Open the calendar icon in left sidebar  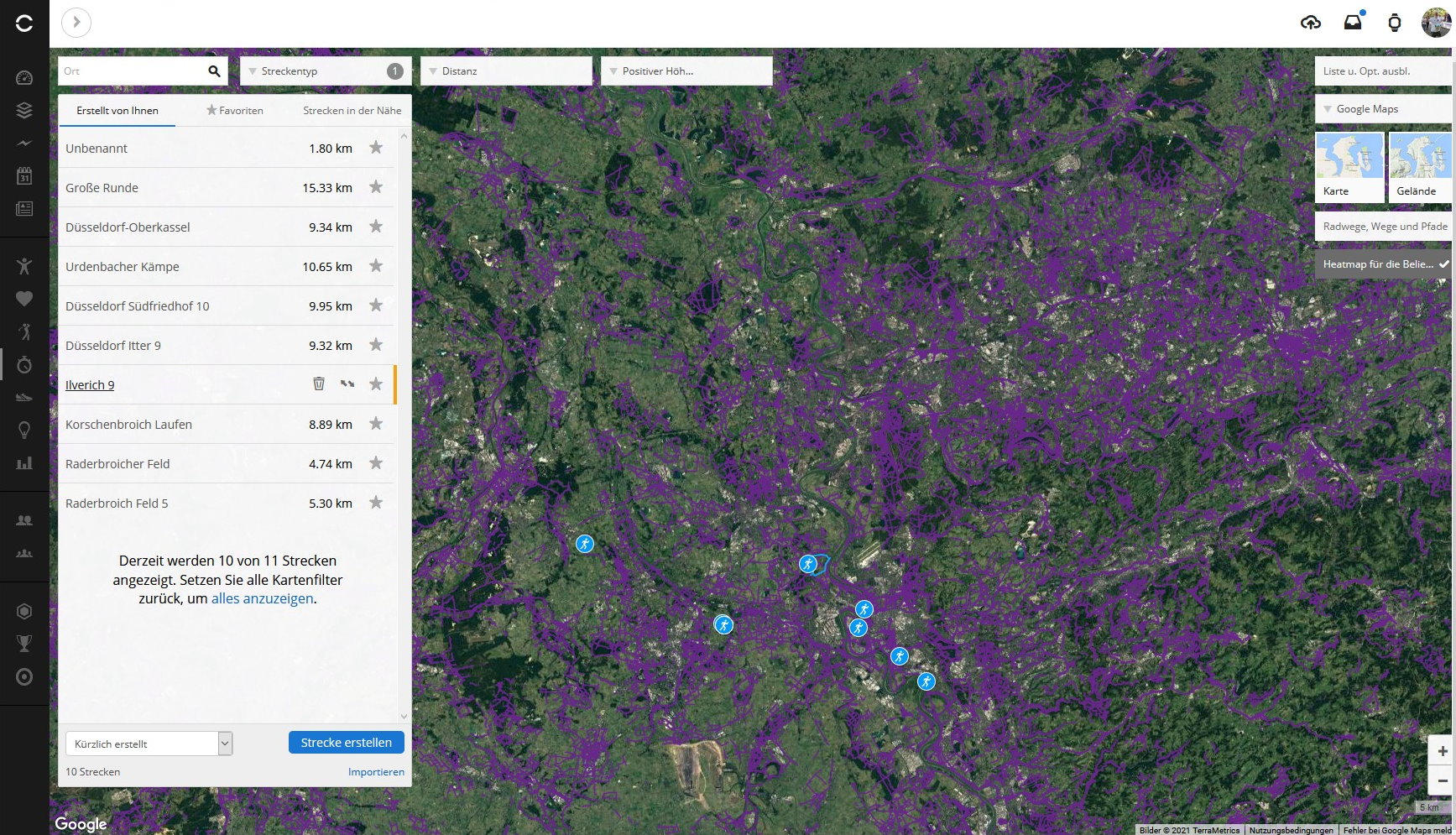pos(24,176)
